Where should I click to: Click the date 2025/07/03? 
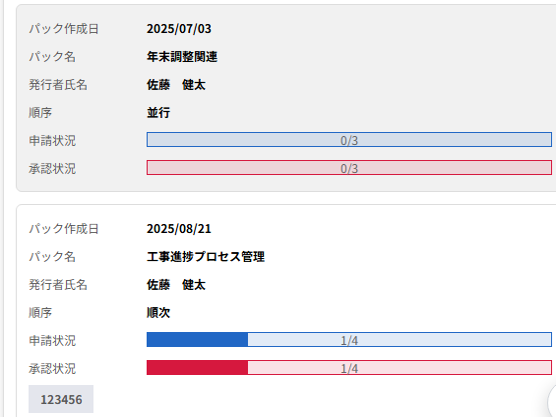179,29
